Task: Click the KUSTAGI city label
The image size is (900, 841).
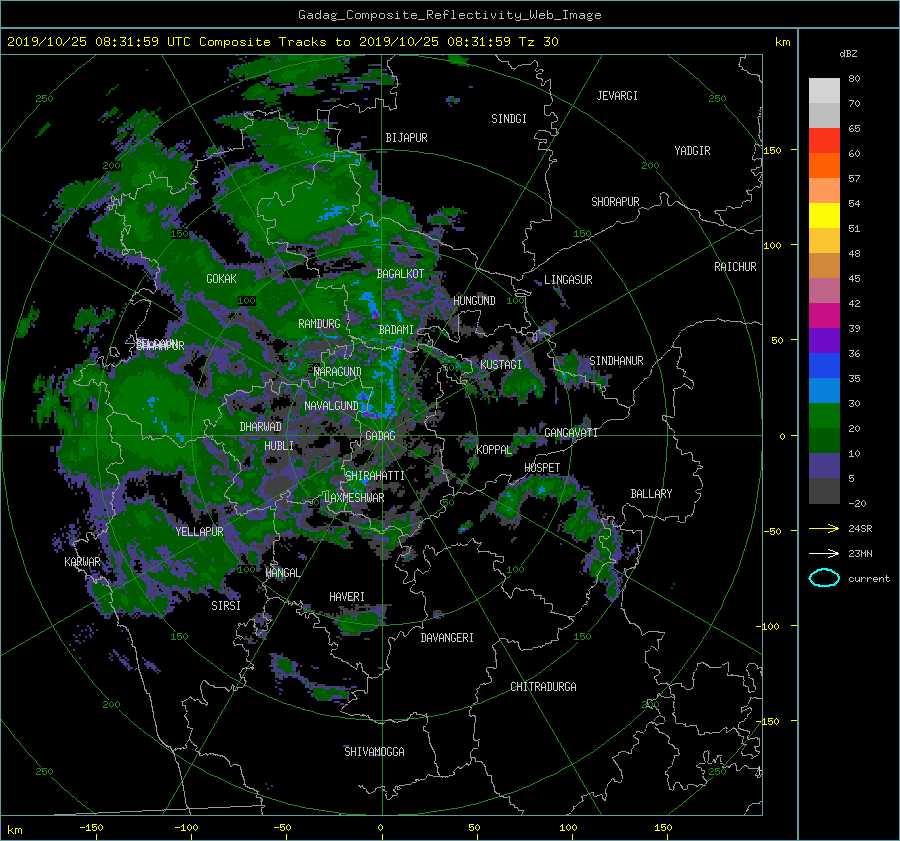Action: [501, 365]
